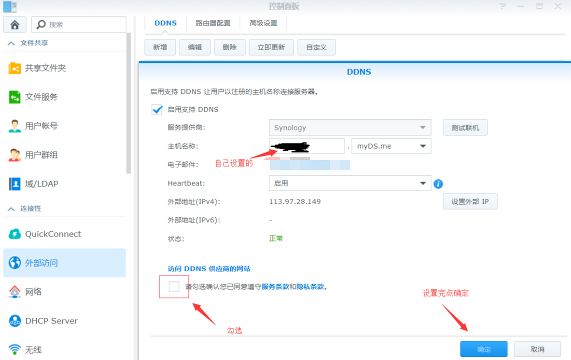Image resolution: width=571 pixels, height=360 pixels.
Task: Switch to the 路由器配置 tab
Action: [x=213, y=23]
